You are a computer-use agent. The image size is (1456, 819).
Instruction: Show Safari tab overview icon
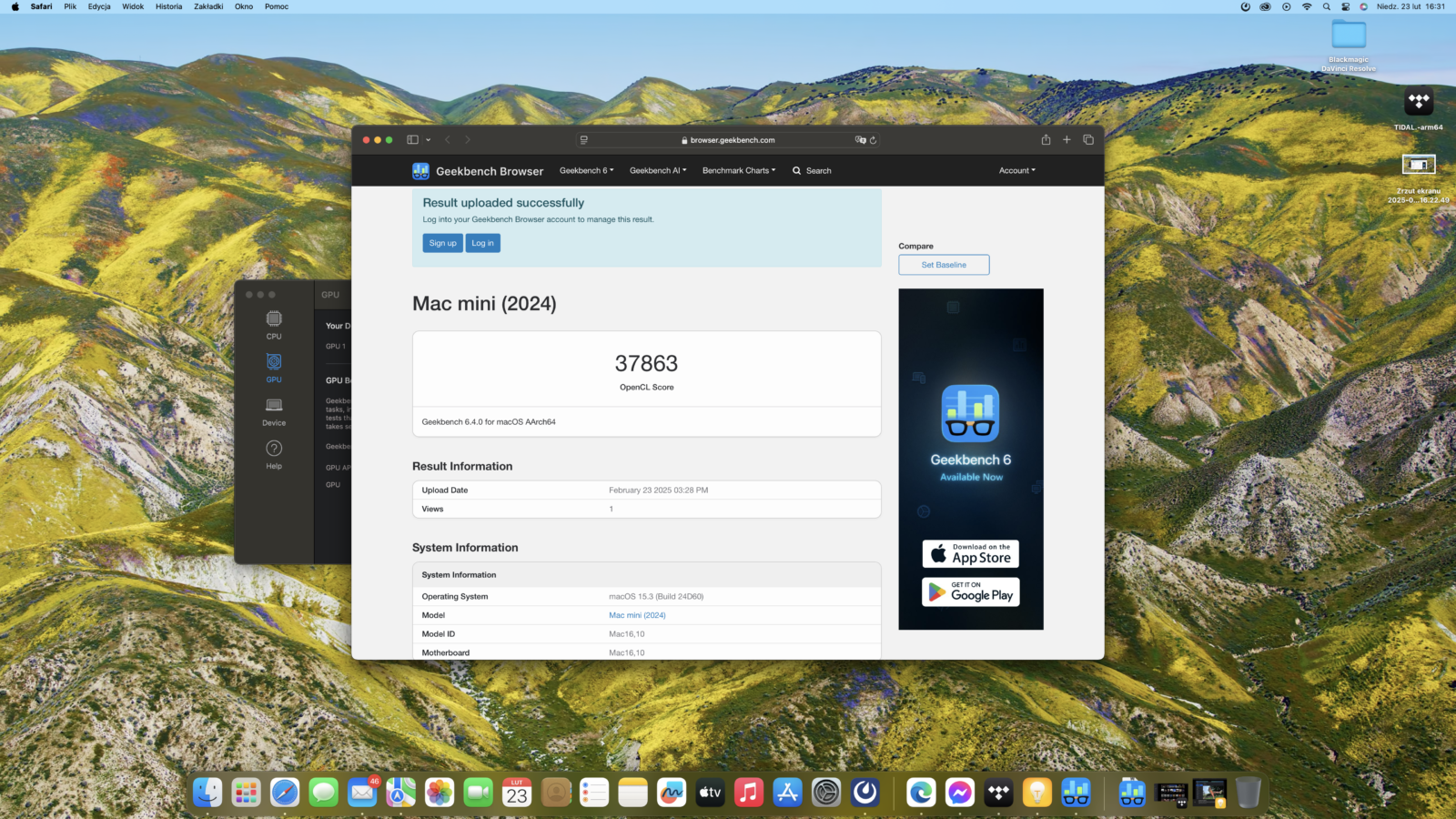pyautogui.click(x=1087, y=139)
